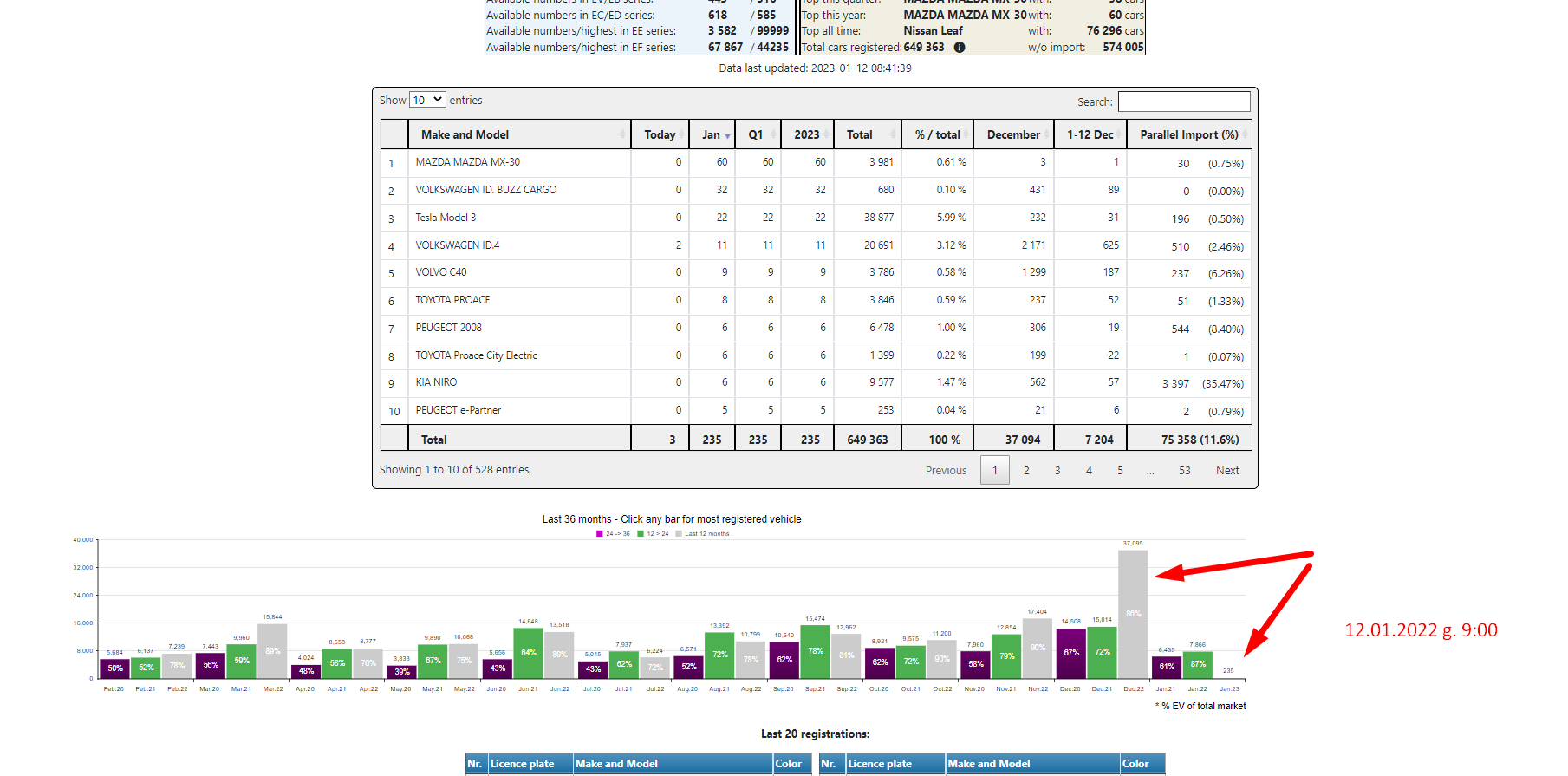Image resolution: width=1568 pixels, height=776 pixels.
Task: Click the Jan.21 bar showing 6,435
Action: 1166,667
